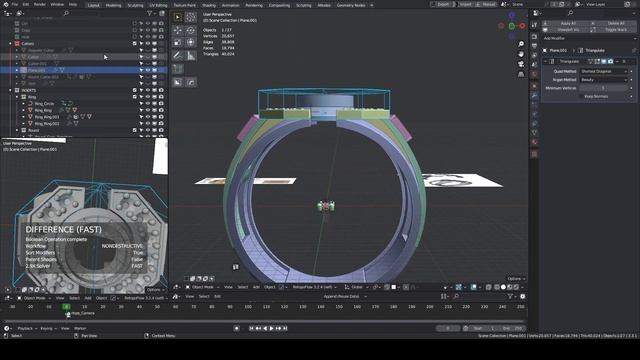Collapse the Ring collection
The width and height of the screenshot is (640, 360).
click(x=17, y=97)
